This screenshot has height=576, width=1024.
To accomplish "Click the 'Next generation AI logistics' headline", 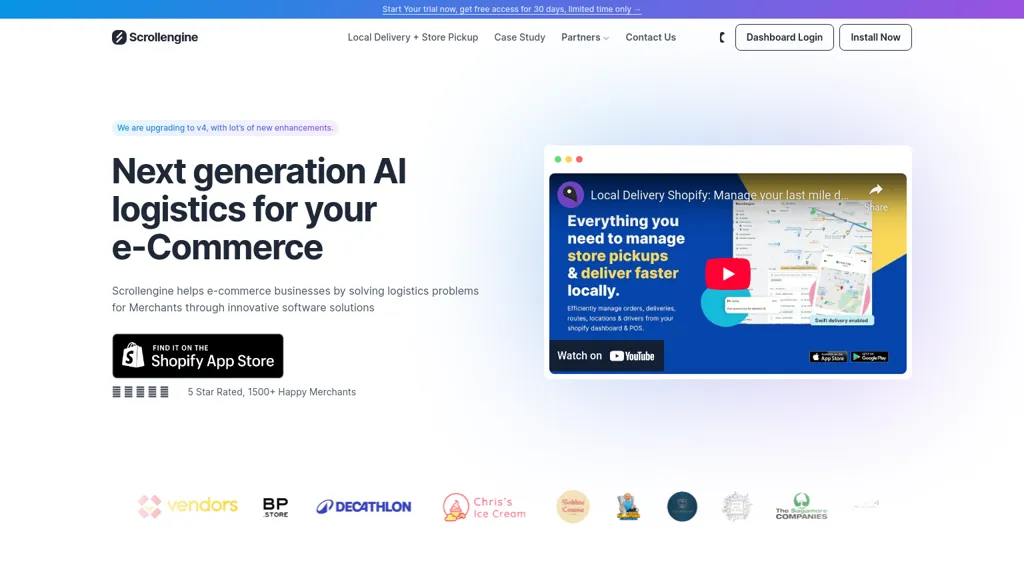I will click(259, 209).
